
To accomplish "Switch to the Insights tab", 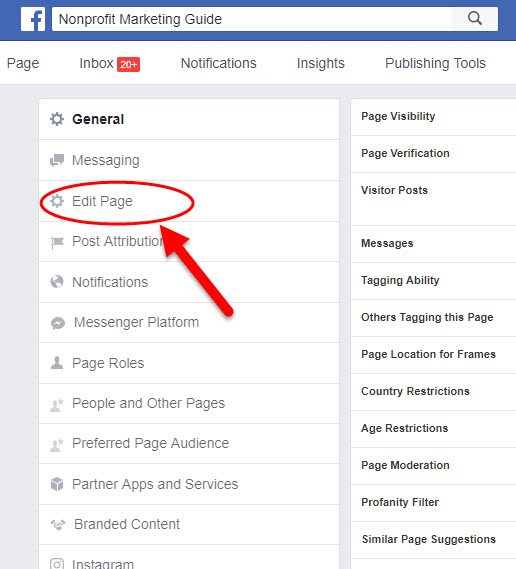I will tap(321, 63).
